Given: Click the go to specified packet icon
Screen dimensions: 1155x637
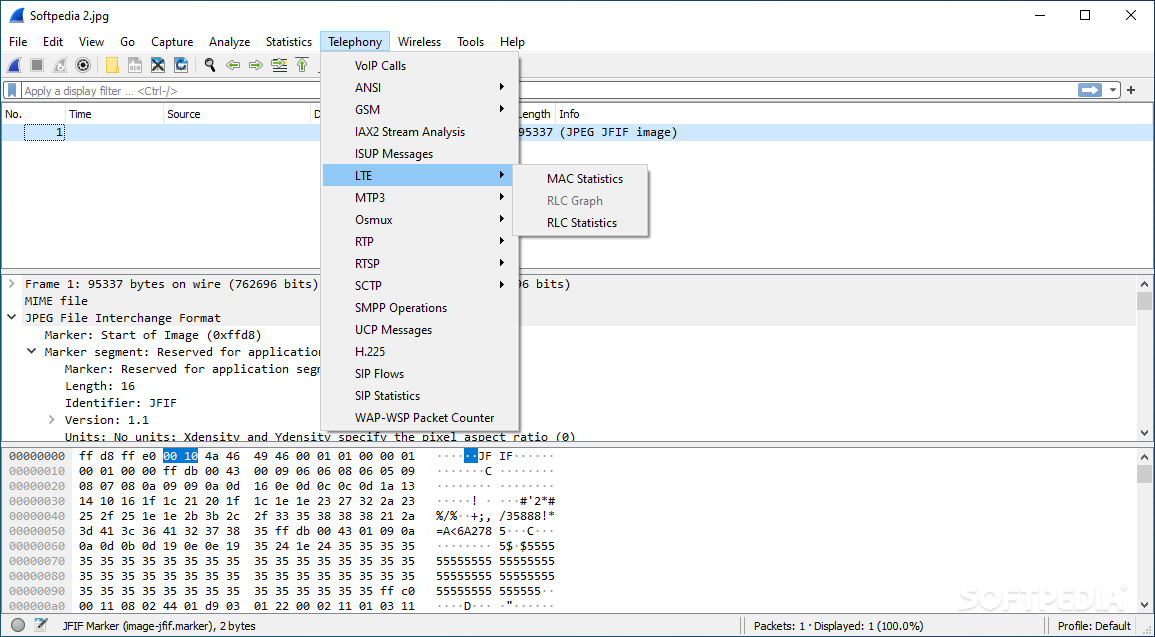Looking at the screenshot, I should (x=278, y=65).
